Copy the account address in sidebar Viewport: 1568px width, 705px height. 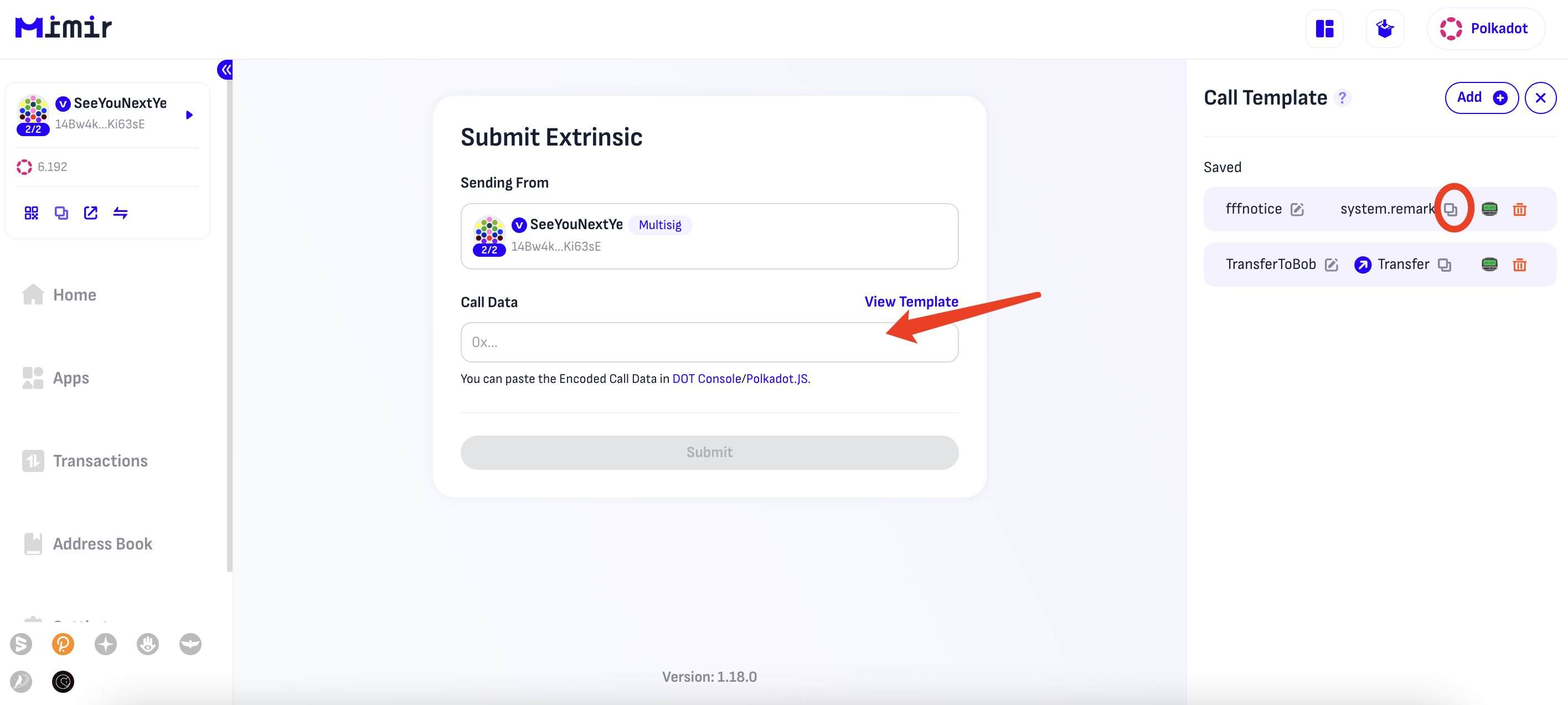coord(61,213)
